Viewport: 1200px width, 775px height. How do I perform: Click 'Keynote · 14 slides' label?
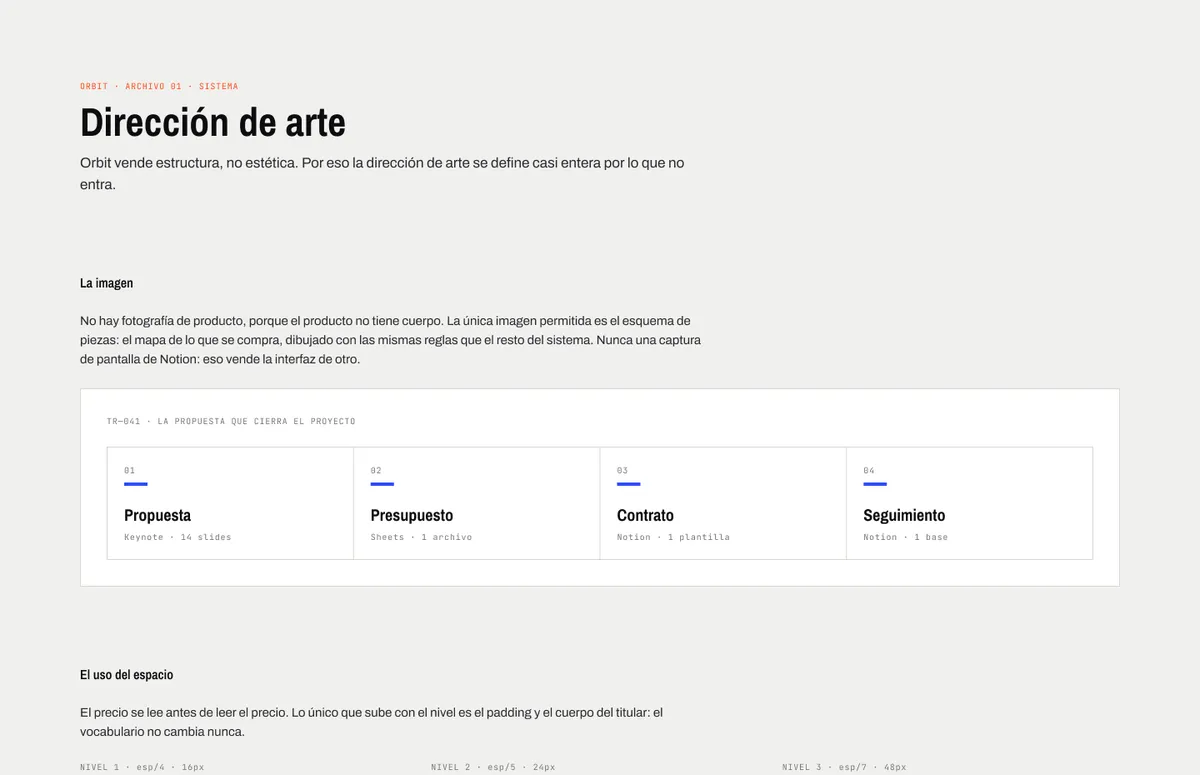(177, 537)
